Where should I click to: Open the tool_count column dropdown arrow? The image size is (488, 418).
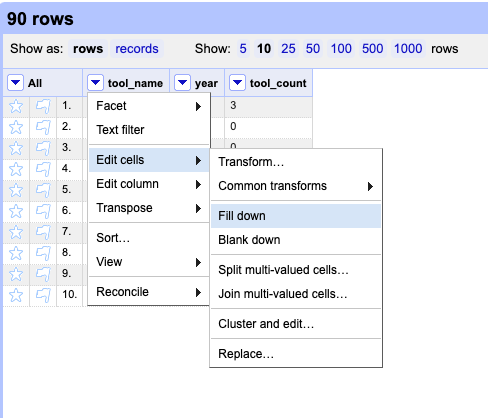point(237,82)
